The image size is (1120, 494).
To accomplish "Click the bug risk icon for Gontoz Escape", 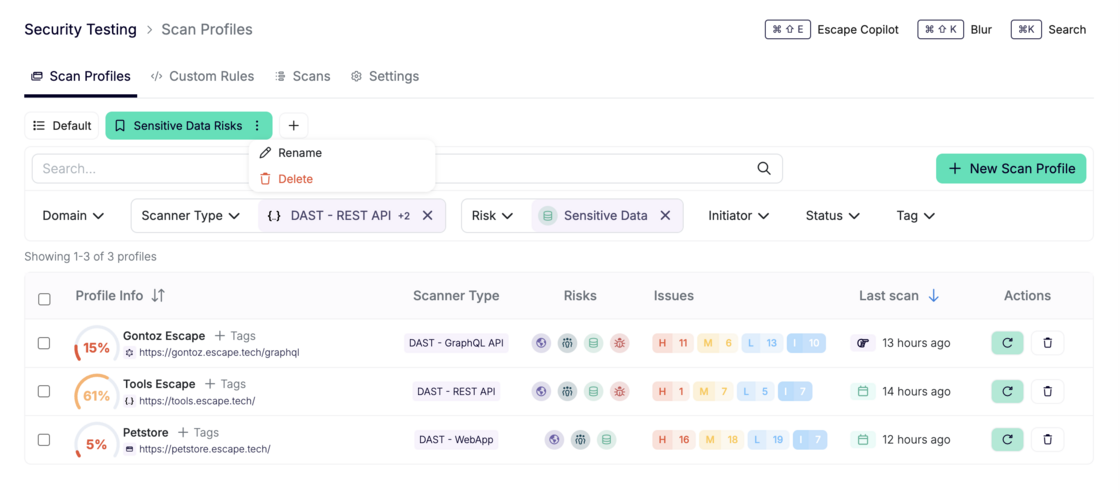I will coord(619,343).
